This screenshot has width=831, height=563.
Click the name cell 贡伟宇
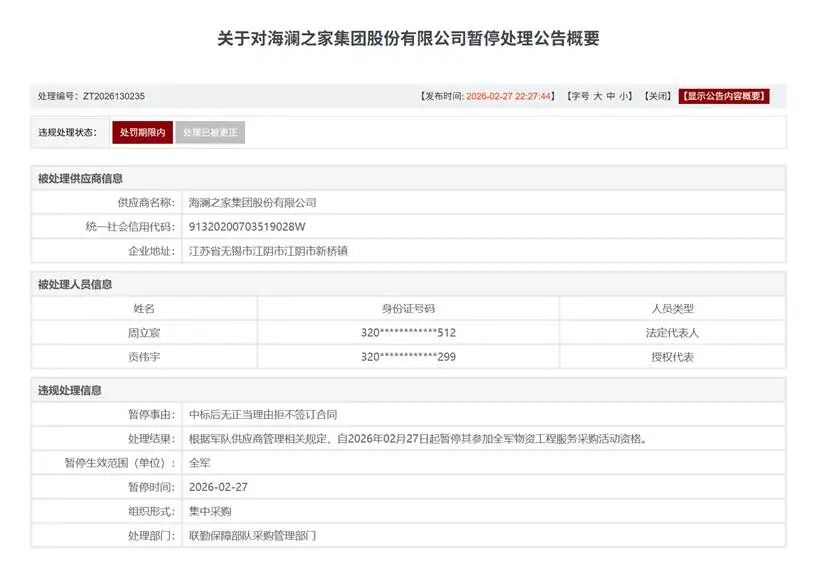point(144,357)
